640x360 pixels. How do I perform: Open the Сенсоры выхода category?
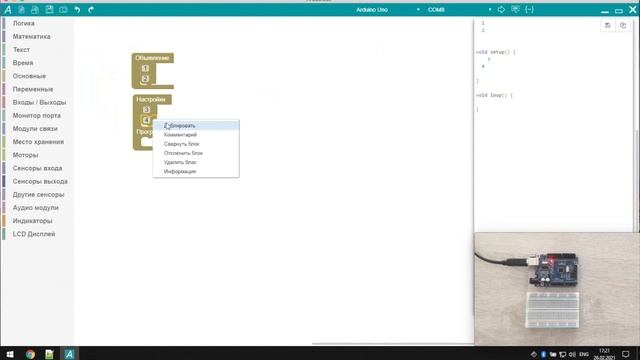[40, 181]
